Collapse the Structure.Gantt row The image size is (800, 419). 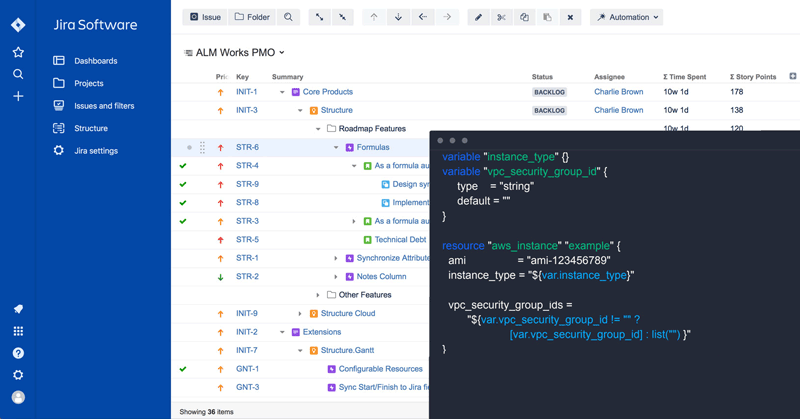pos(300,350)
